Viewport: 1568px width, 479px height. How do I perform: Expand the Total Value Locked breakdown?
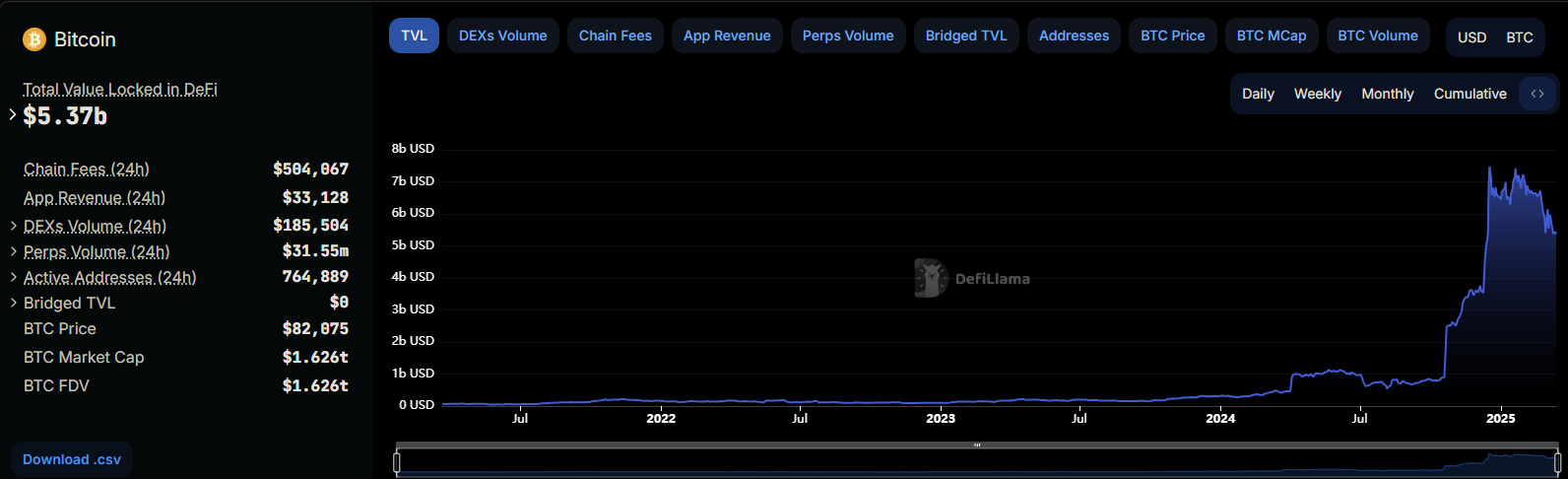13,115
